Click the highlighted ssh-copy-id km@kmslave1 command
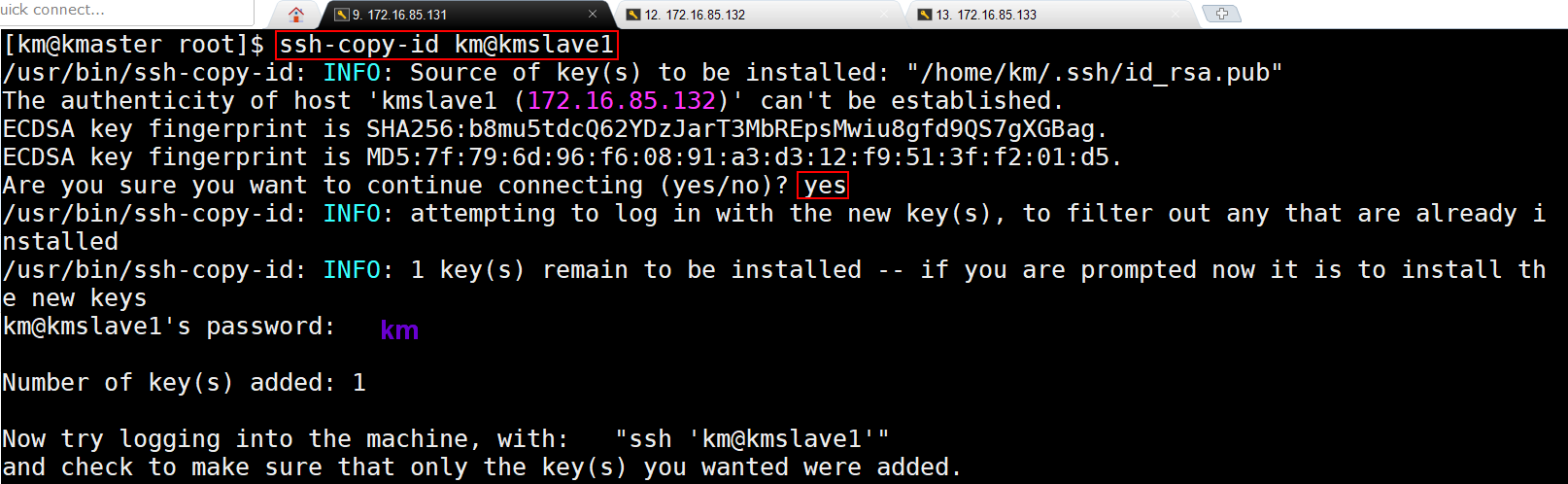1568x484 pixels. [x=447, y=45]
